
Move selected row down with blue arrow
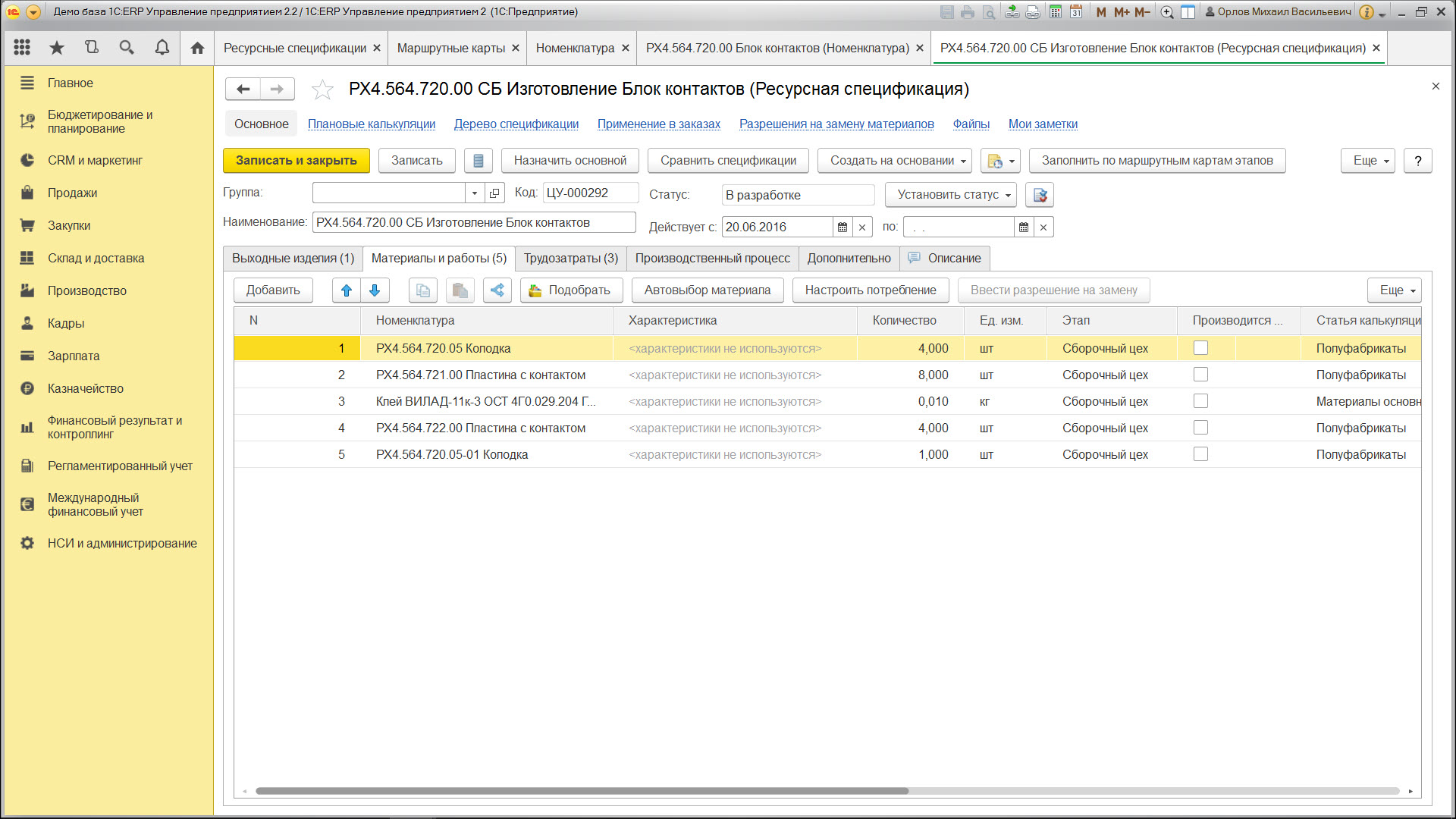(375, 290)
